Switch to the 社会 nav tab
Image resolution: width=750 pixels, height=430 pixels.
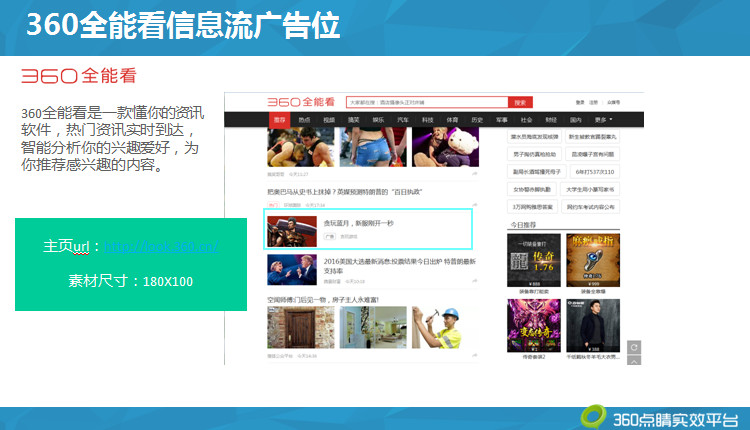[x=526, y=120]
